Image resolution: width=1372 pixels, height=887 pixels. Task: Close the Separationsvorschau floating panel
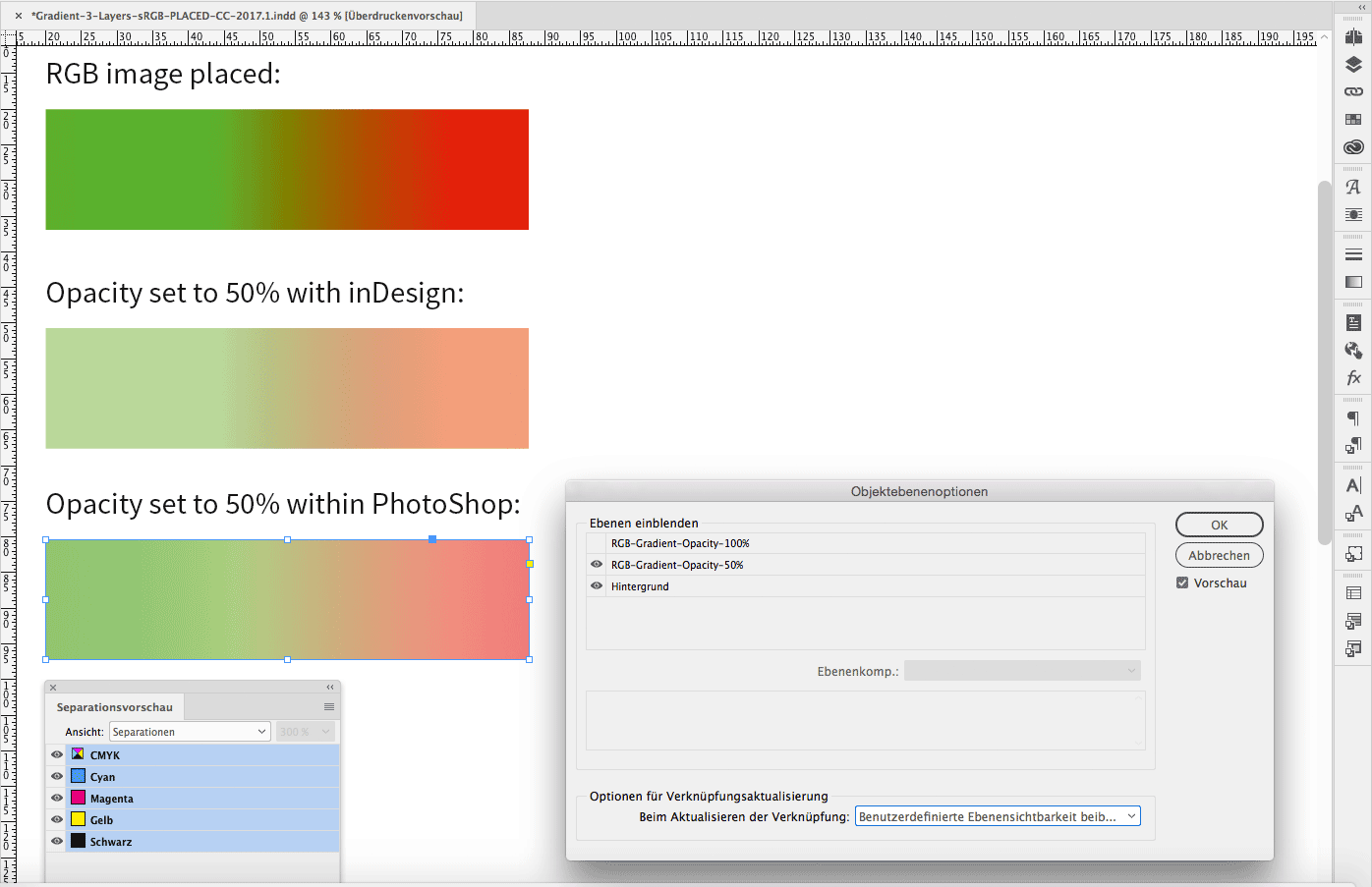tap(53, 688)
